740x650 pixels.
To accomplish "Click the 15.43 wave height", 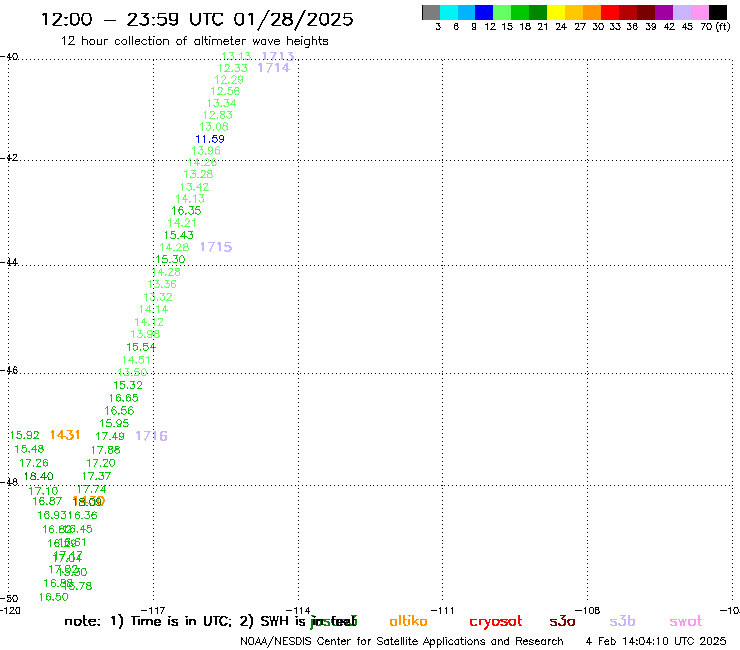I will pyautogui.click(x=178, y=235).
